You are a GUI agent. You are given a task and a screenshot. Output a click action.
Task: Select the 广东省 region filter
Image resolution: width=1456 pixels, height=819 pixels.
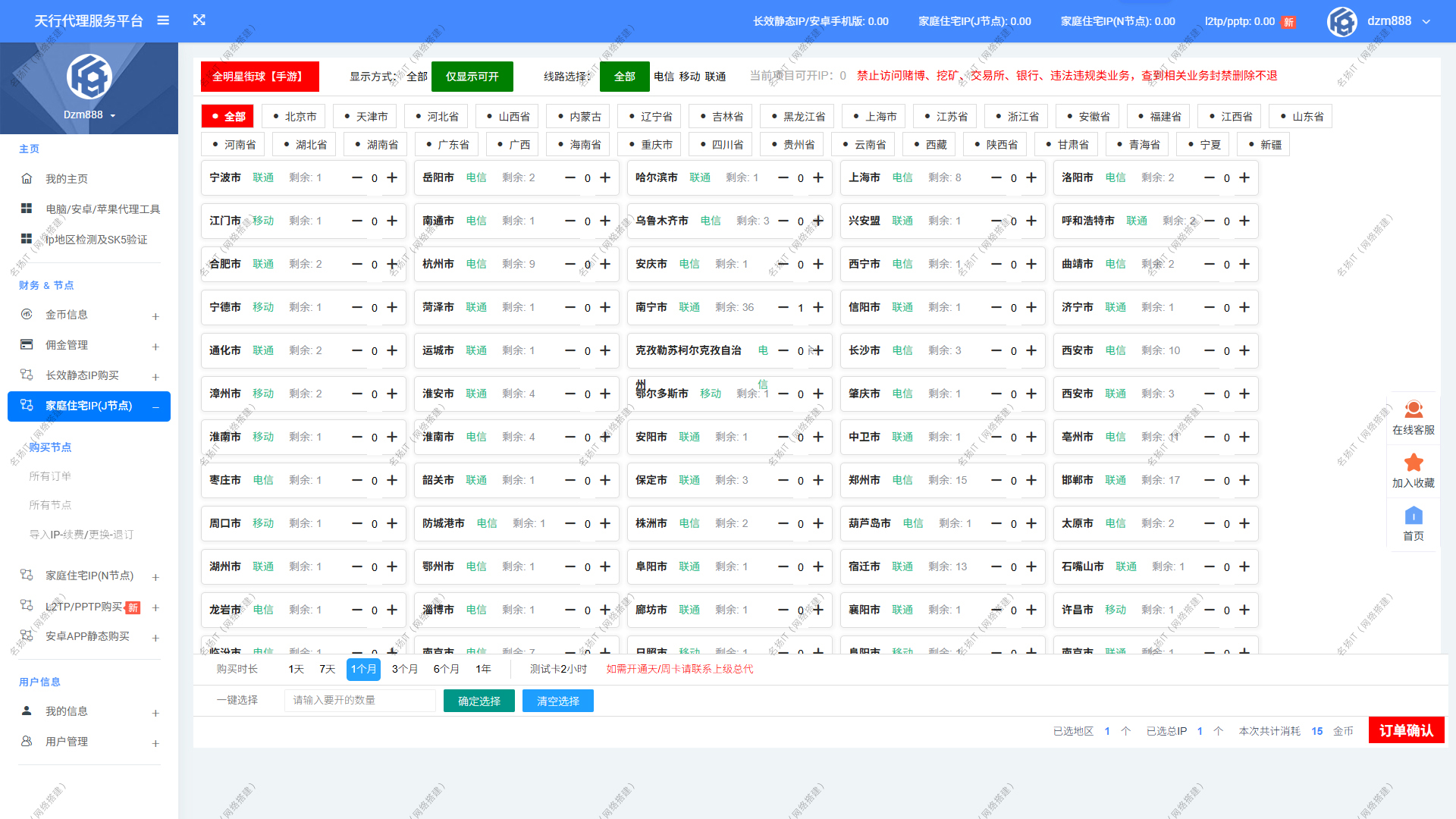(x=447, y=145)
